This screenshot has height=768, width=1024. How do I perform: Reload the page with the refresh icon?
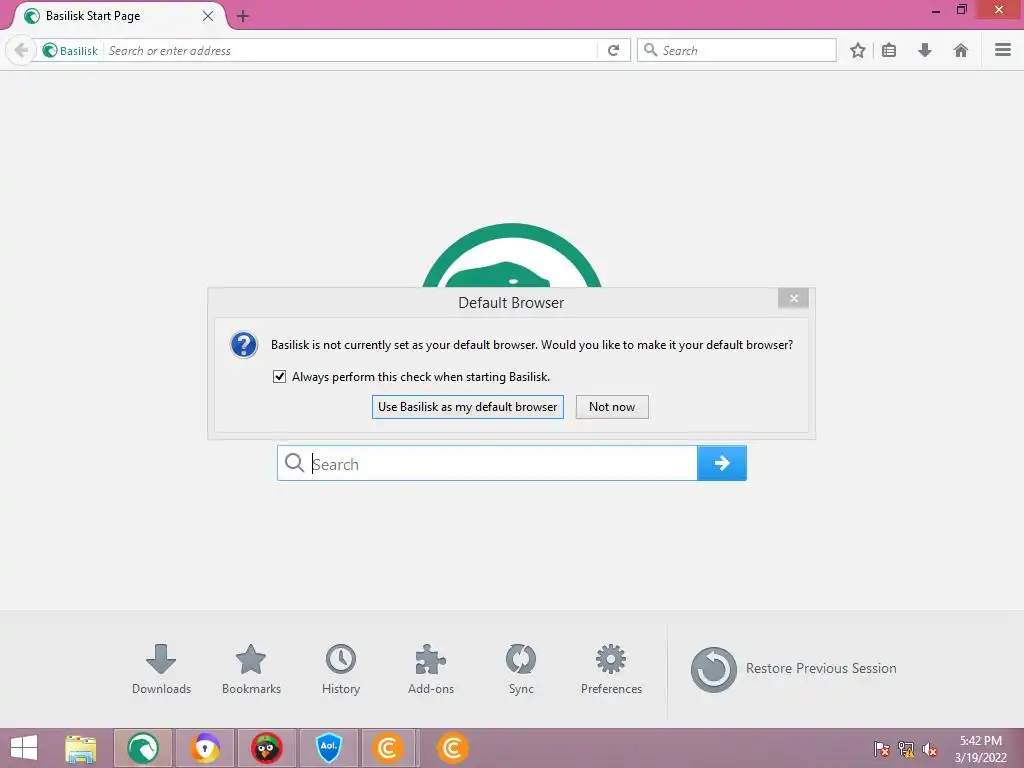(613, 50)
